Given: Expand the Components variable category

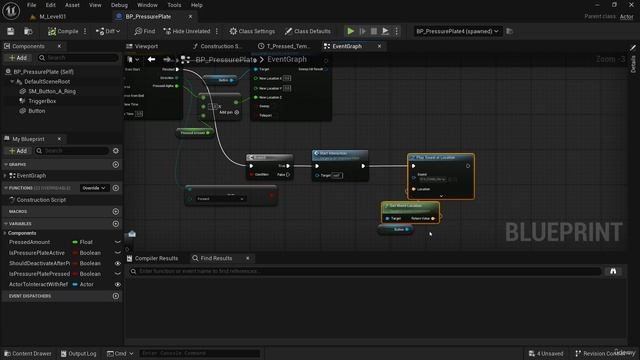Looking at the screenshot, I should [x=5, y=233].
